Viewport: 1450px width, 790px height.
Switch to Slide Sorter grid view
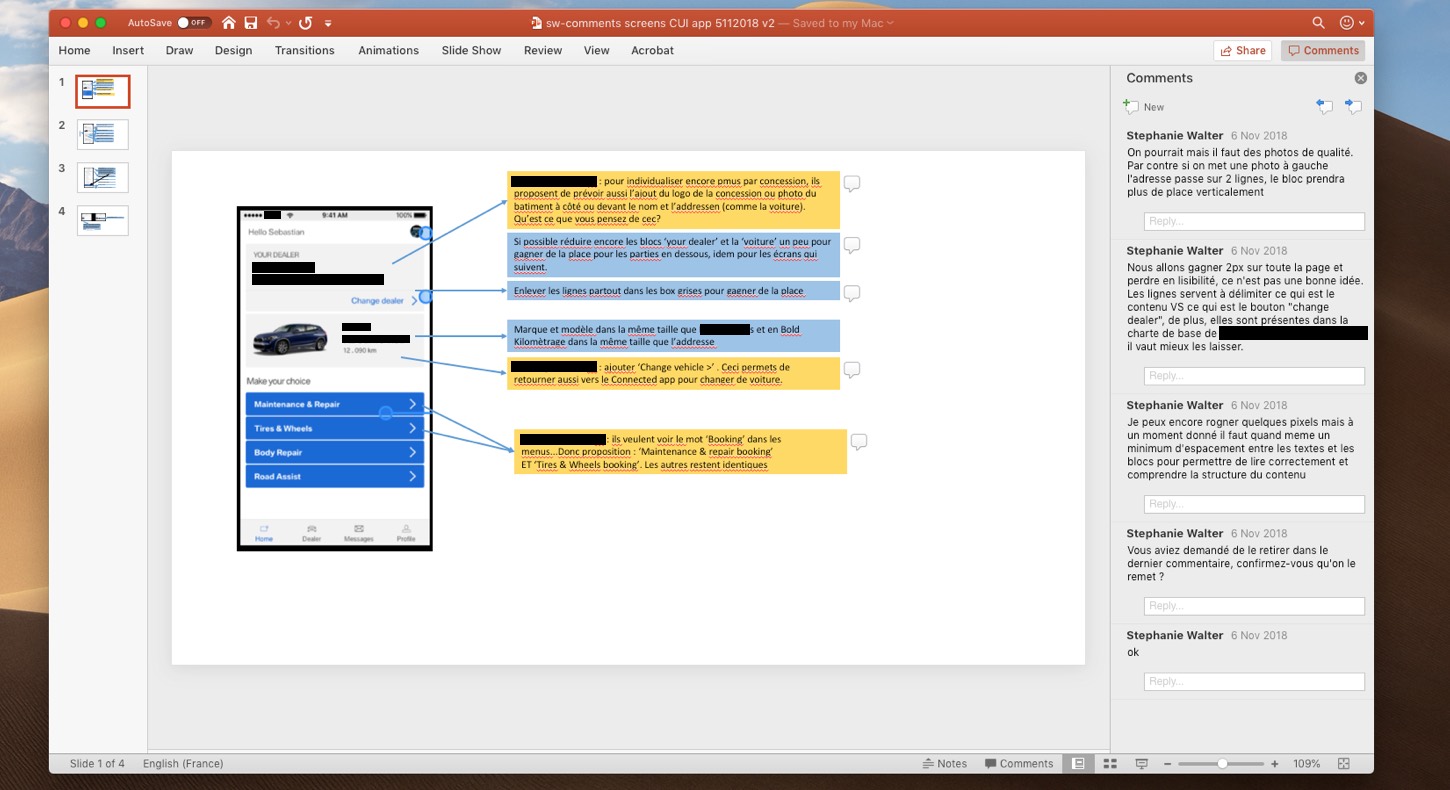point(1110,763)
